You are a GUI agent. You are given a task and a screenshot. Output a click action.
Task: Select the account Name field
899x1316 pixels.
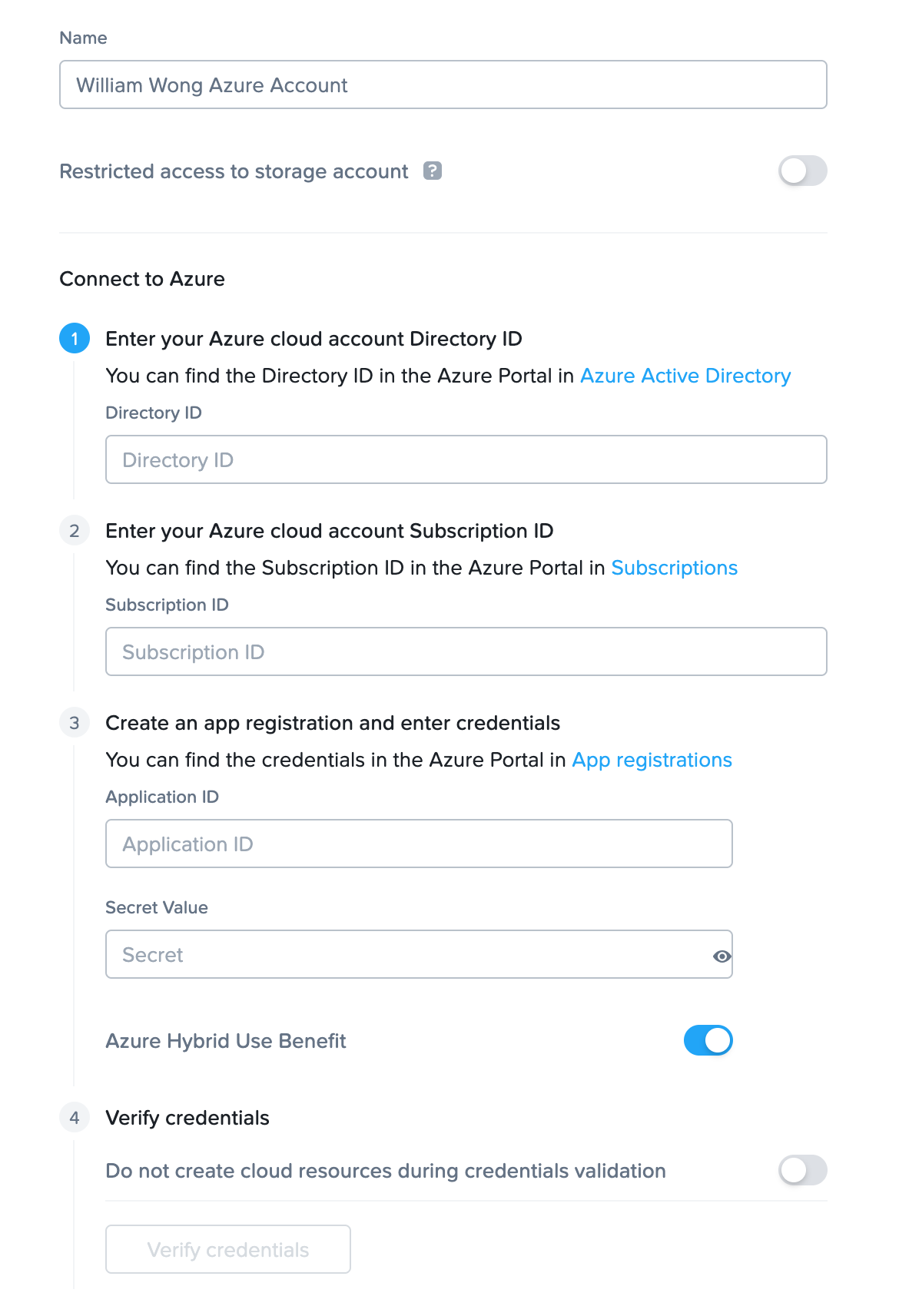(443, 85)
